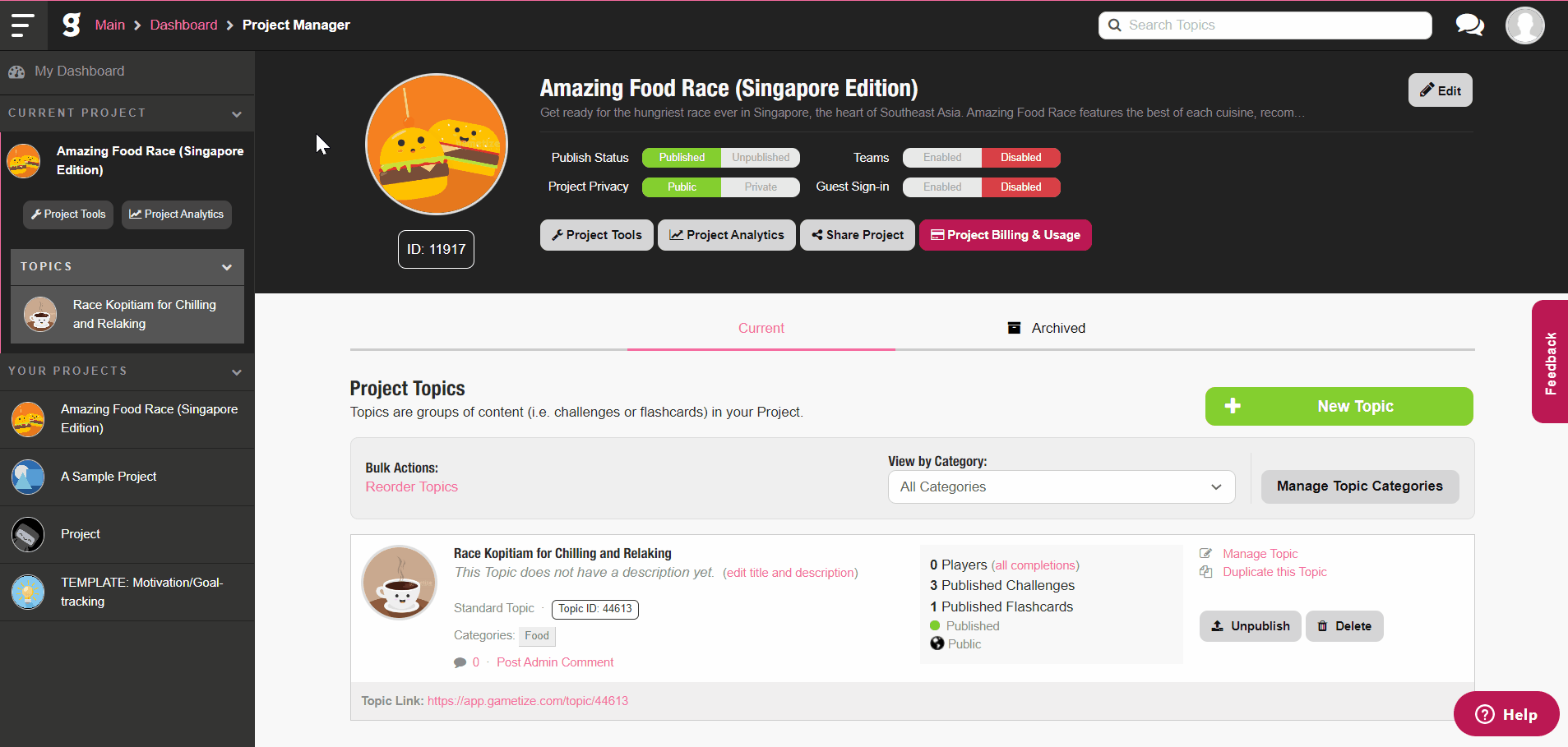Unpublish the Race Kopitiam topic

pyautogui.click(x=1250, y=626)
